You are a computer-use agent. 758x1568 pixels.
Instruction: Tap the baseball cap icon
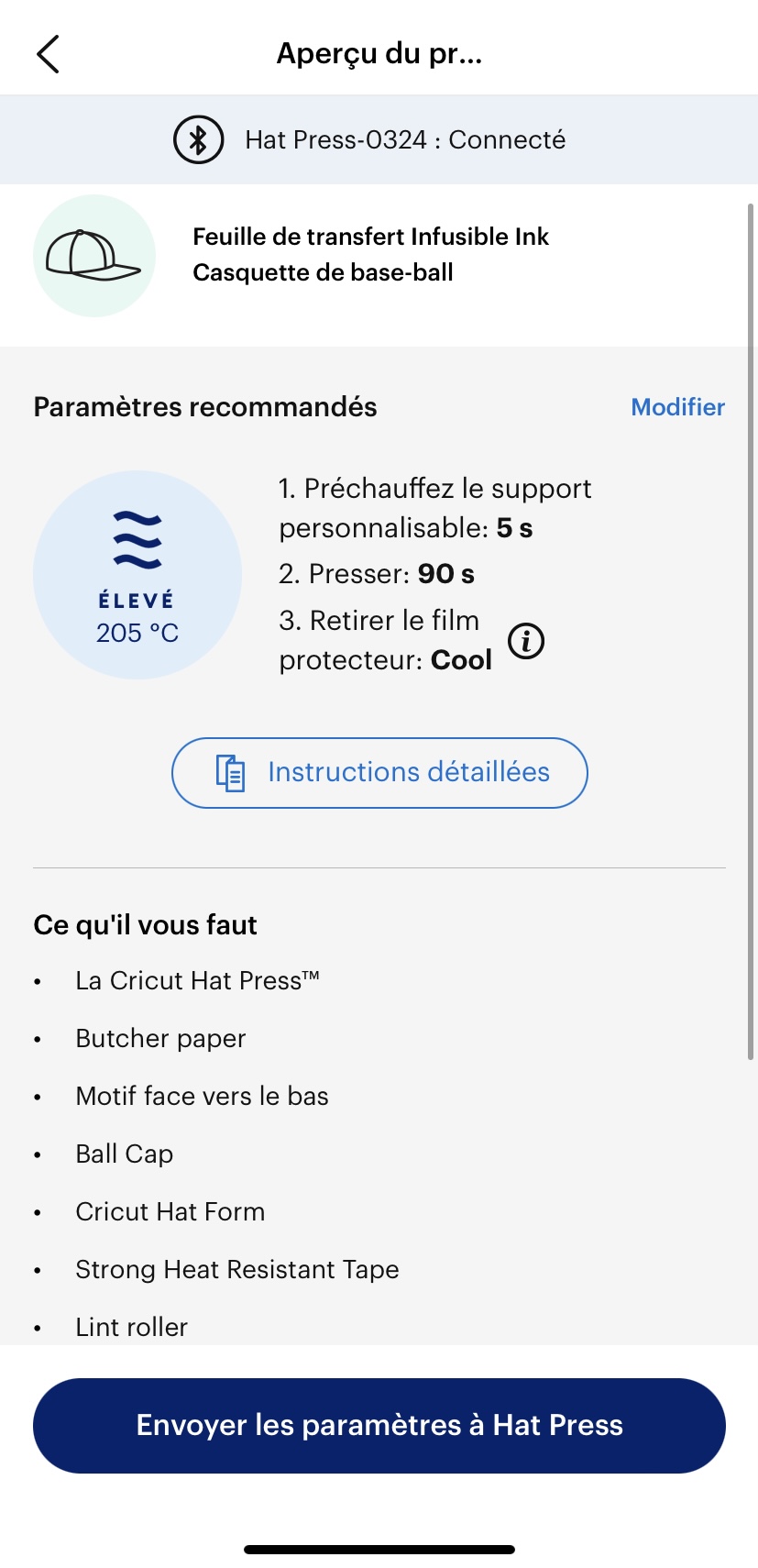93,256
